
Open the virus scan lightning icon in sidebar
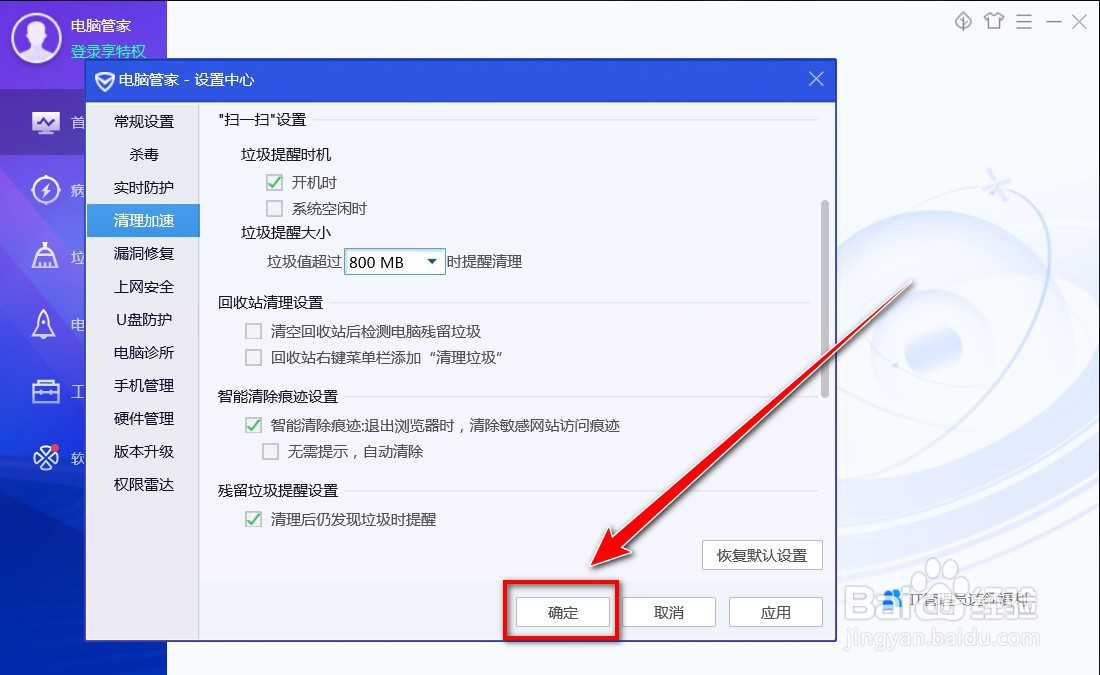pos(46,190)
